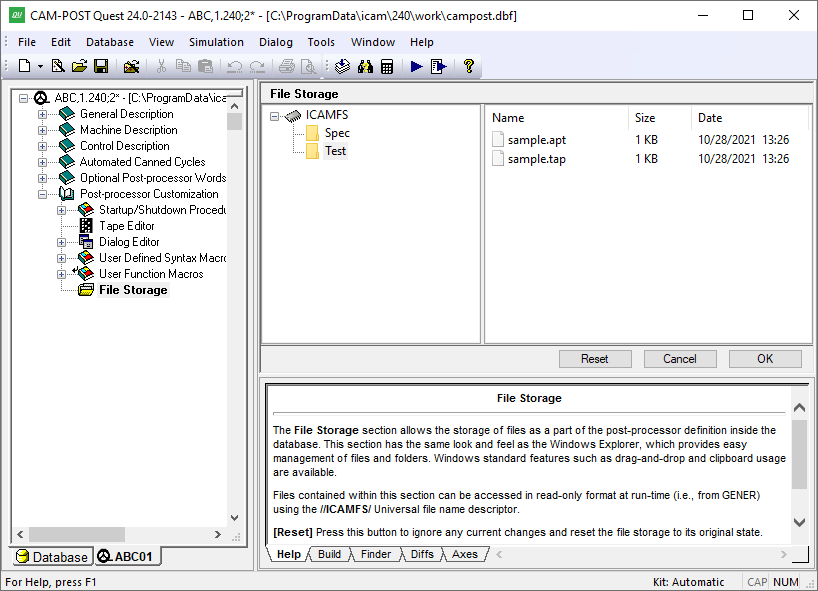Expand the User Defined Syntax Macros node
The height and width of the screenshot is (591, 818).
pos(62,259)
